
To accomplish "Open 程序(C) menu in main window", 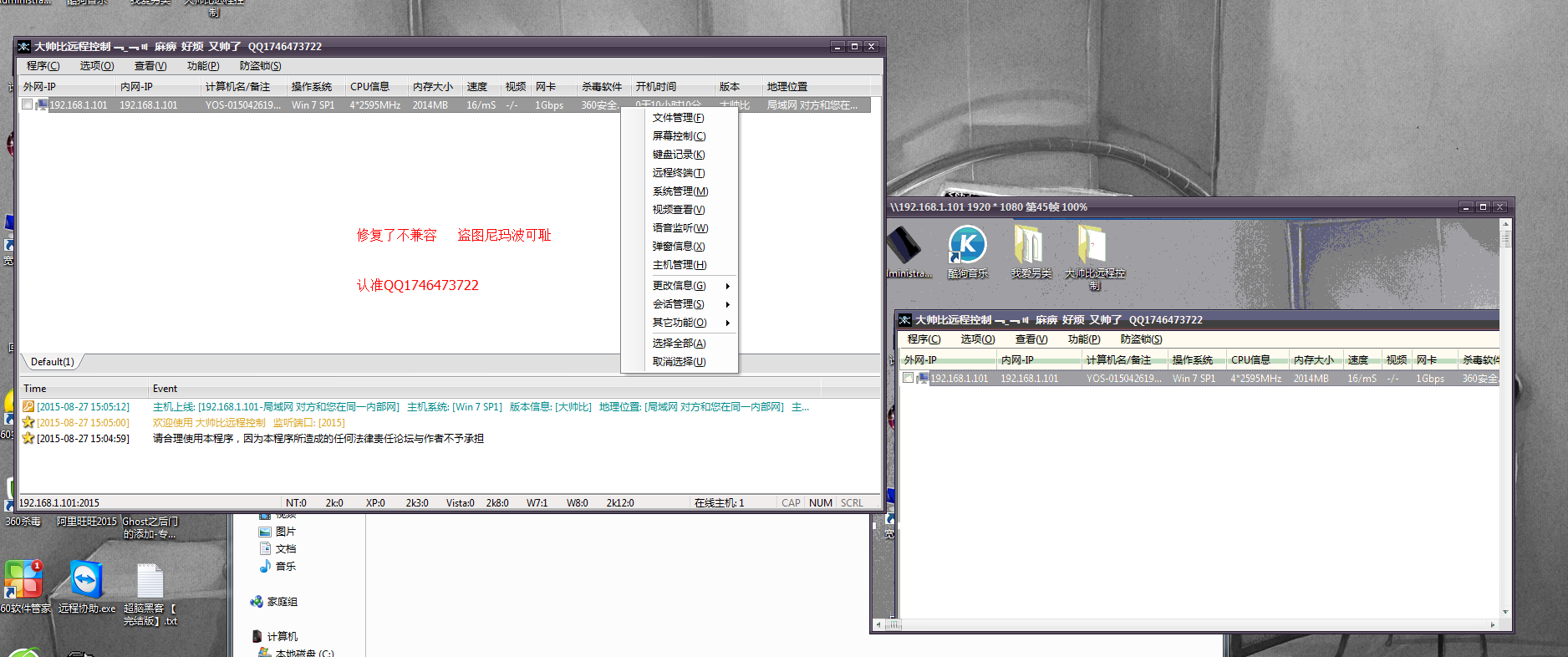I will coord(43,66).
